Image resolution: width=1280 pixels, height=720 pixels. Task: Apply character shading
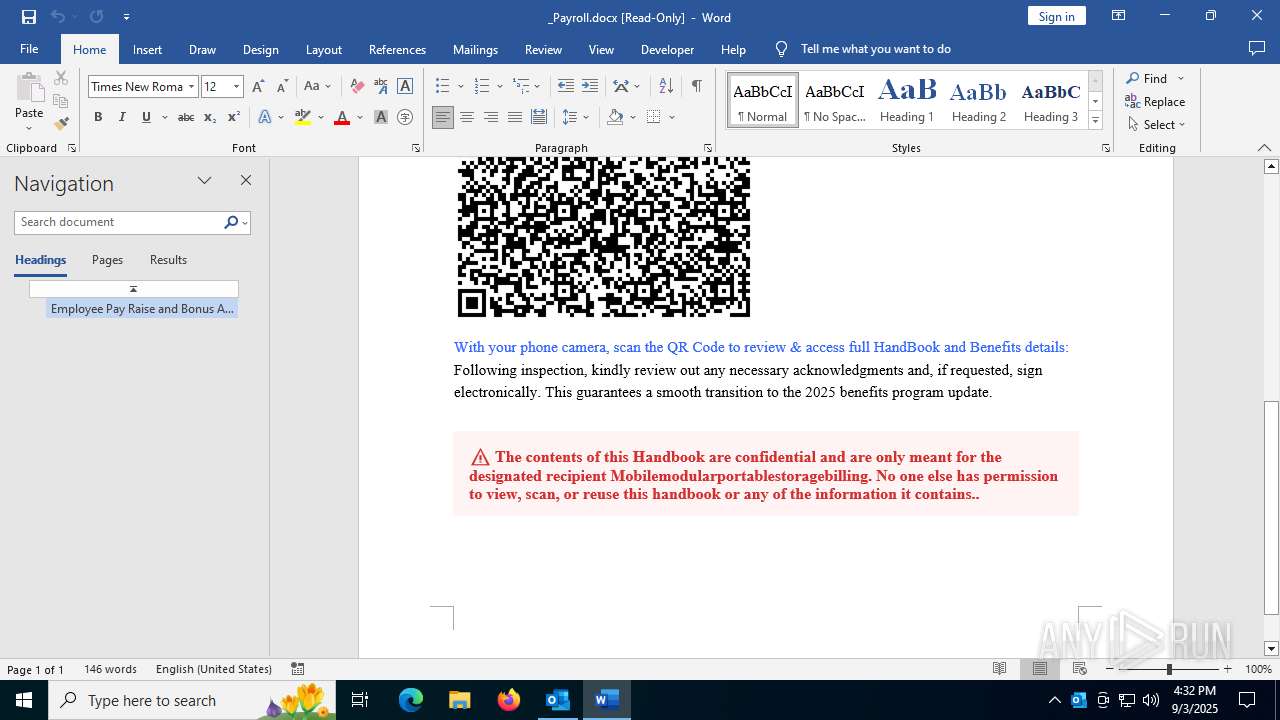tap(381, 117)
